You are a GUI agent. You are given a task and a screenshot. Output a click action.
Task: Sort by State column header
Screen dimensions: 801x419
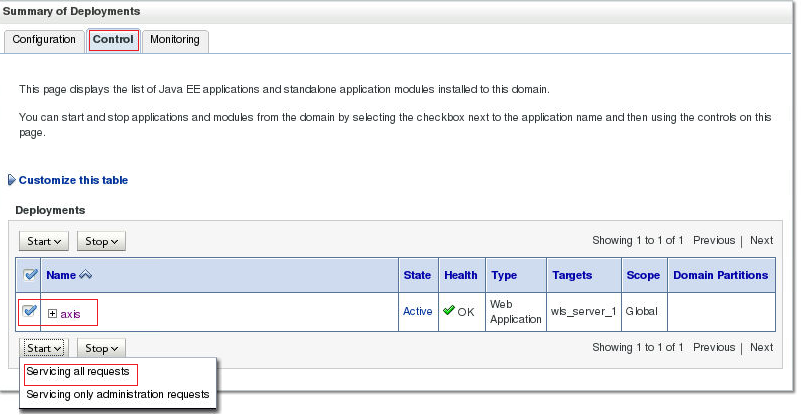[x=417, y=275]
